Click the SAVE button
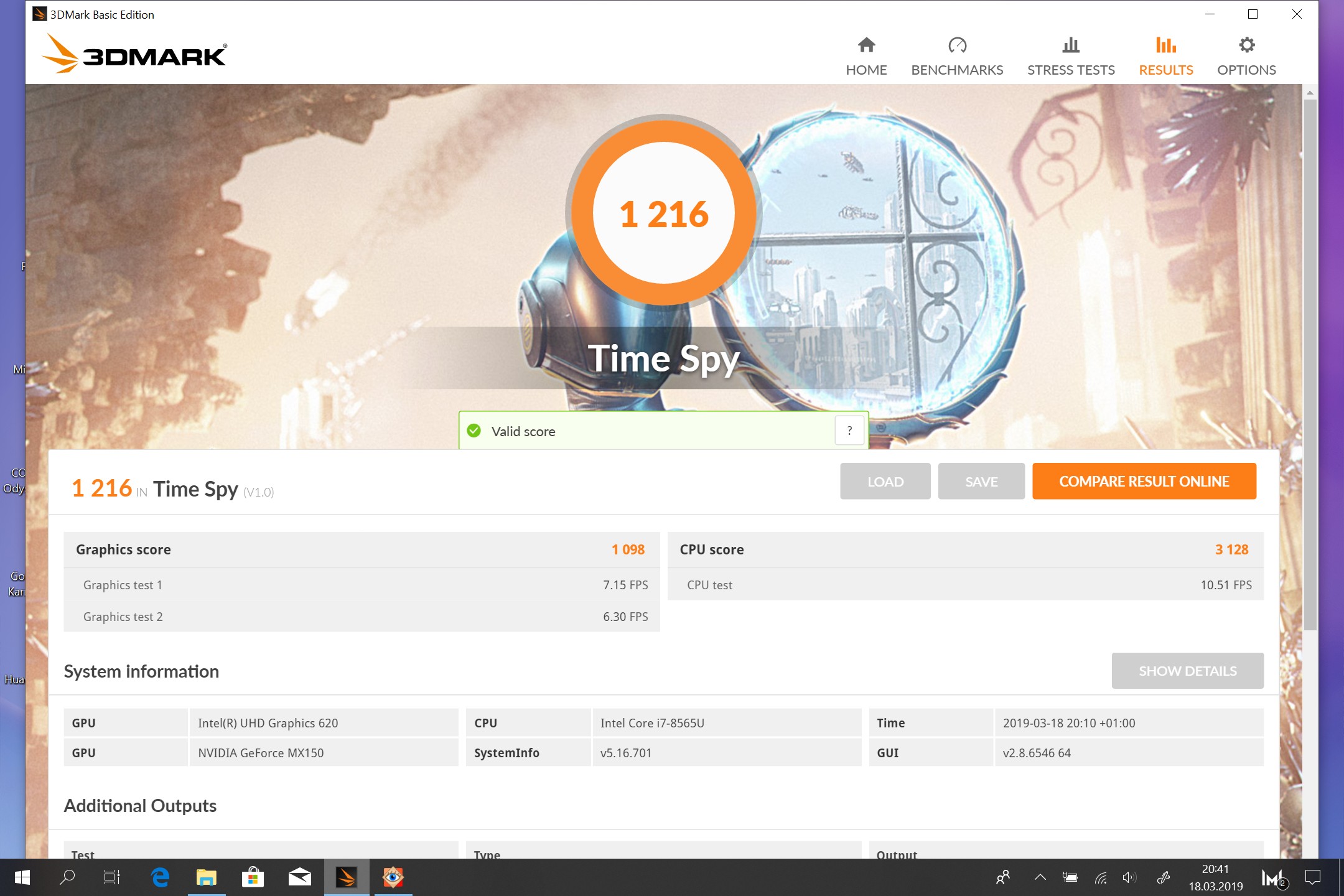 (981, 481)
